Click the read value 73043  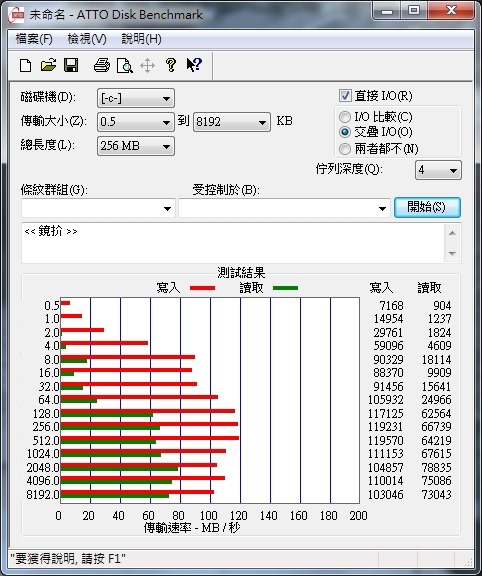tap(436, 494)
